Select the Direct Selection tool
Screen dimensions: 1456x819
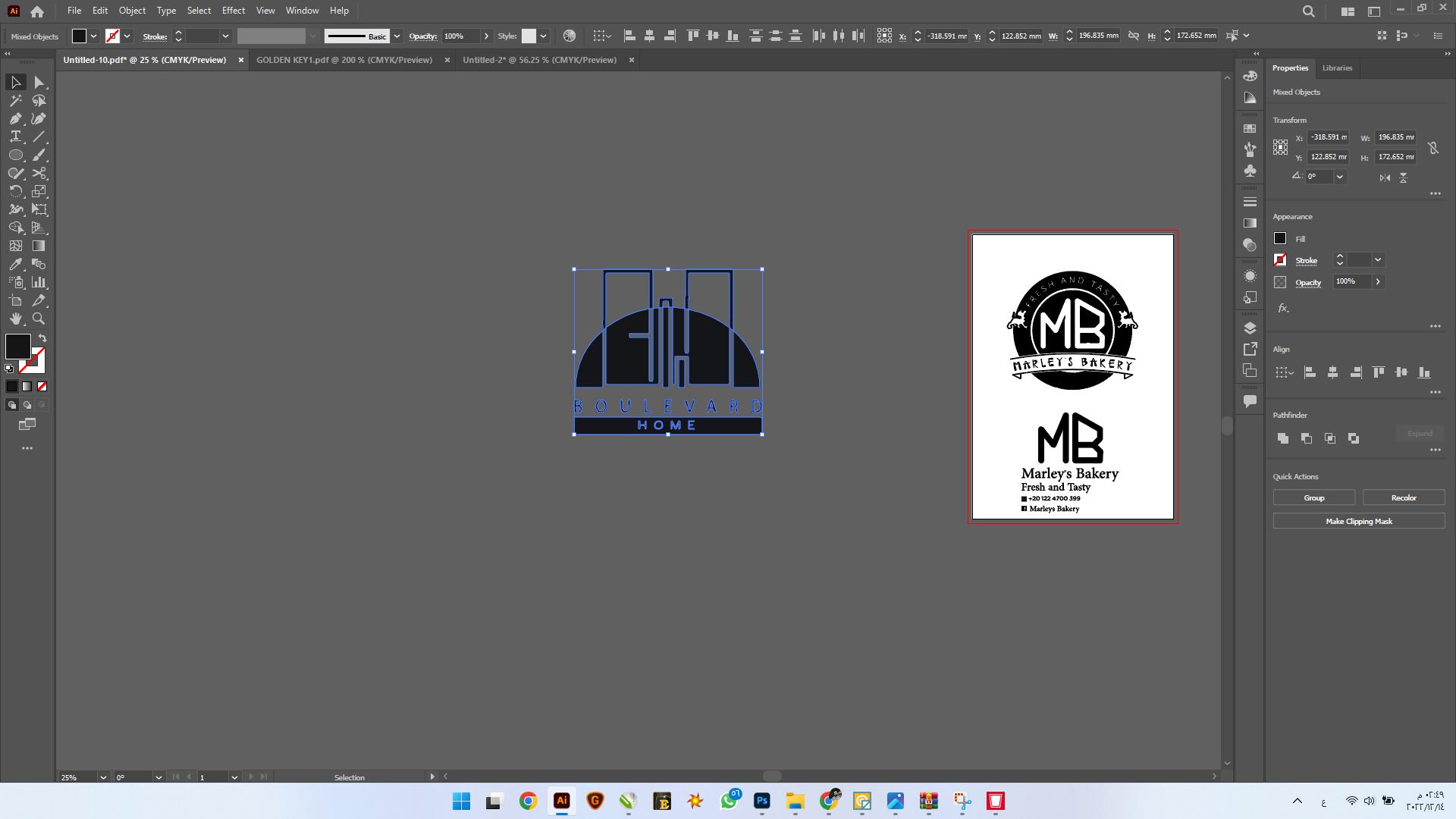pos(39,82)
